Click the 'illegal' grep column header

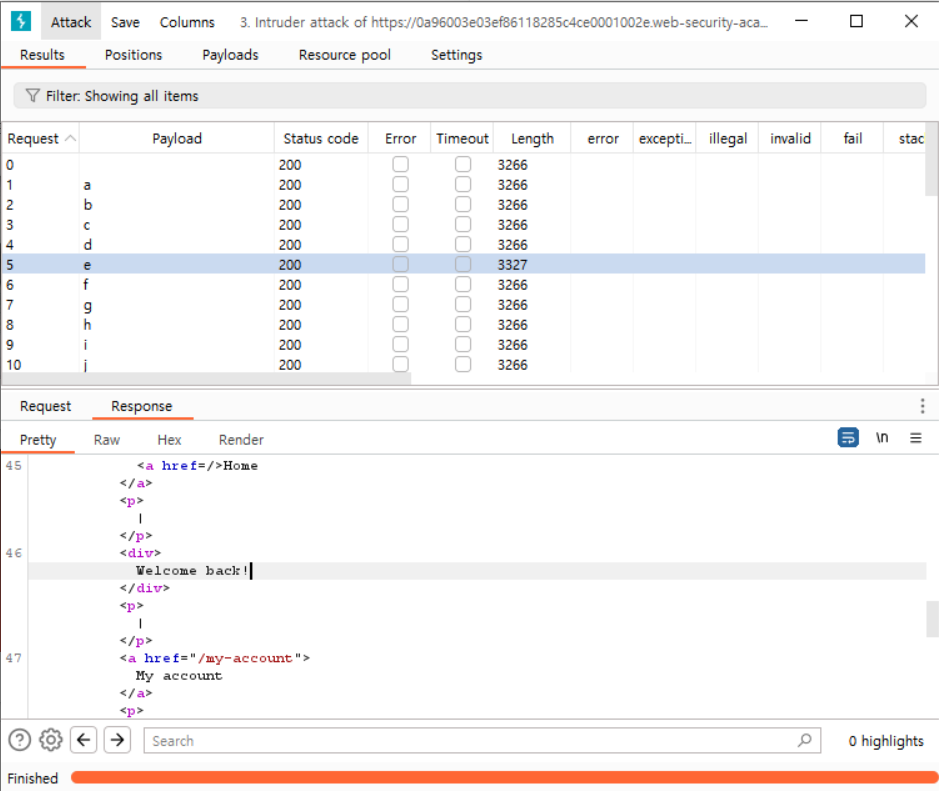[x=728, y=138]
